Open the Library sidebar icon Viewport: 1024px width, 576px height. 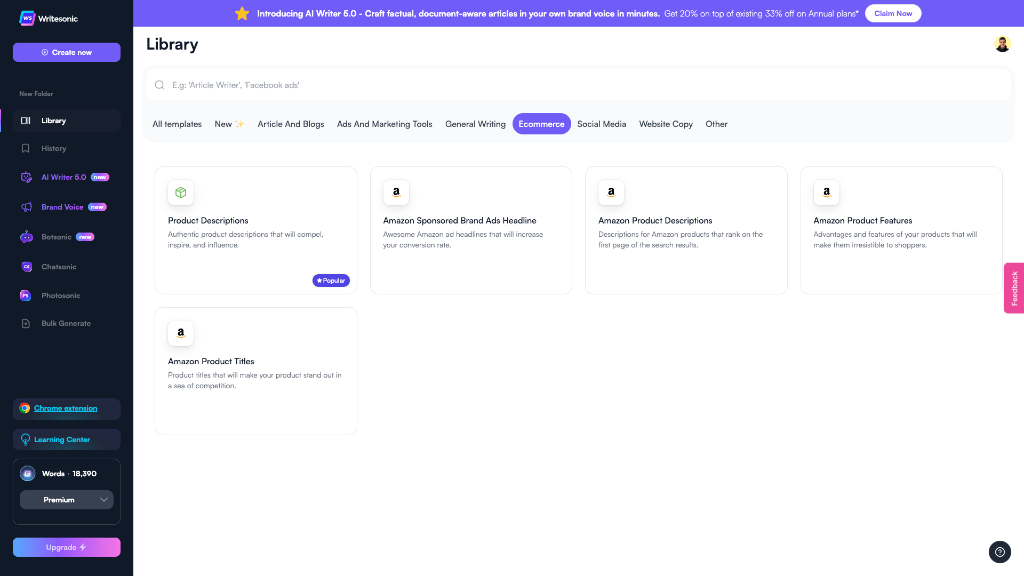coord(25,121)
